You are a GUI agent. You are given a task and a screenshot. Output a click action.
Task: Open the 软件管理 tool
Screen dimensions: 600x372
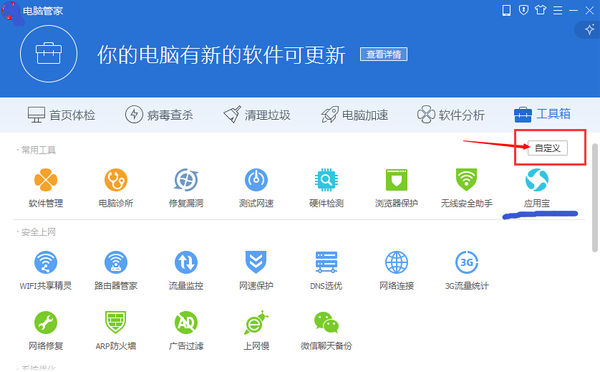pos(46,187)
